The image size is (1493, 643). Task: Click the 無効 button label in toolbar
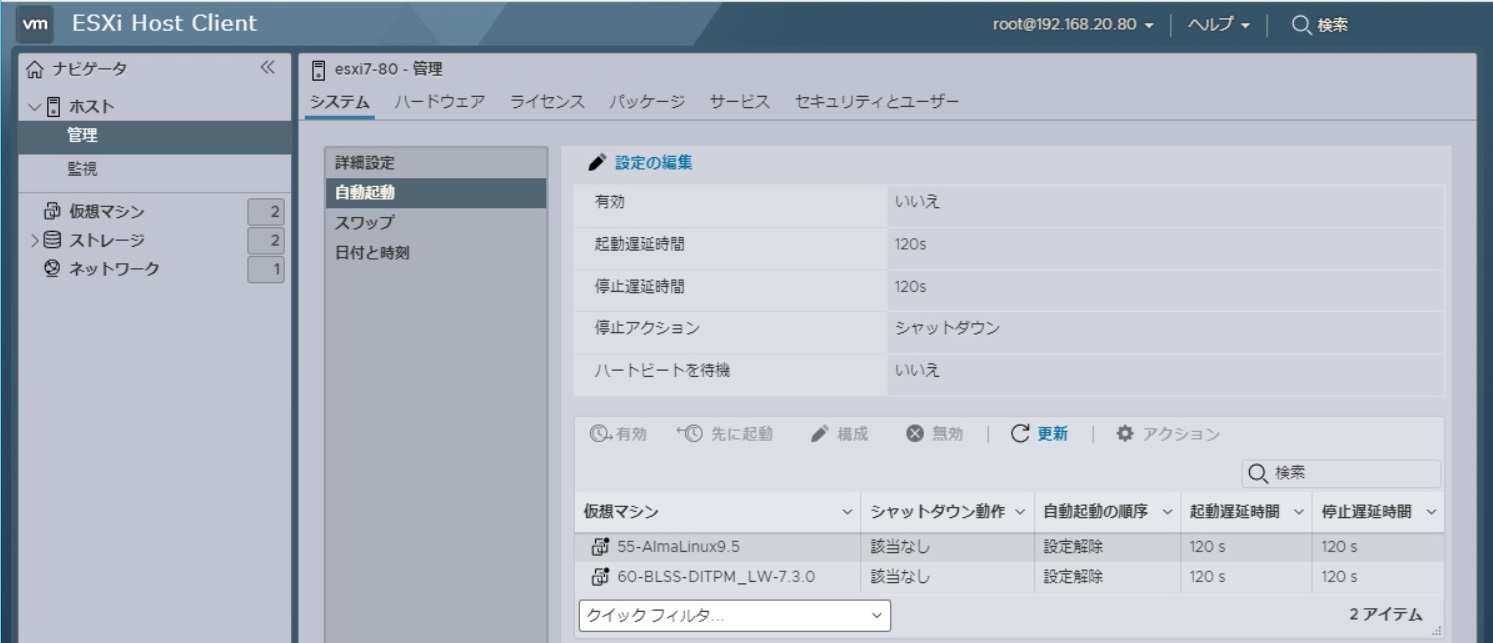coord(947,434)
